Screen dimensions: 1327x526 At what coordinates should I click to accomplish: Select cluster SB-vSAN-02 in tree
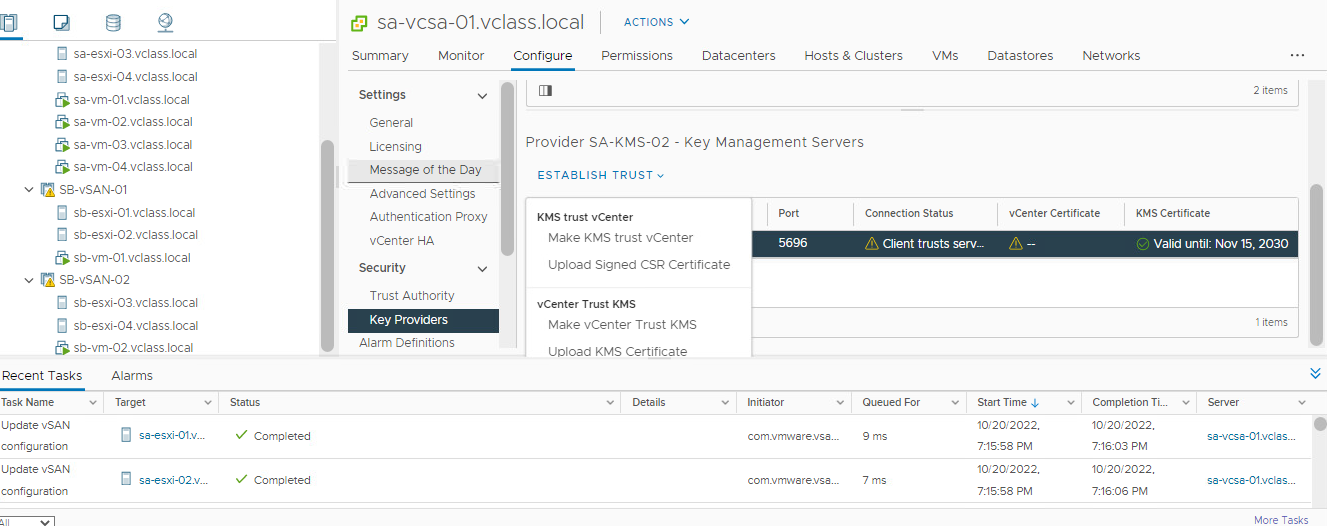point(94,280)
